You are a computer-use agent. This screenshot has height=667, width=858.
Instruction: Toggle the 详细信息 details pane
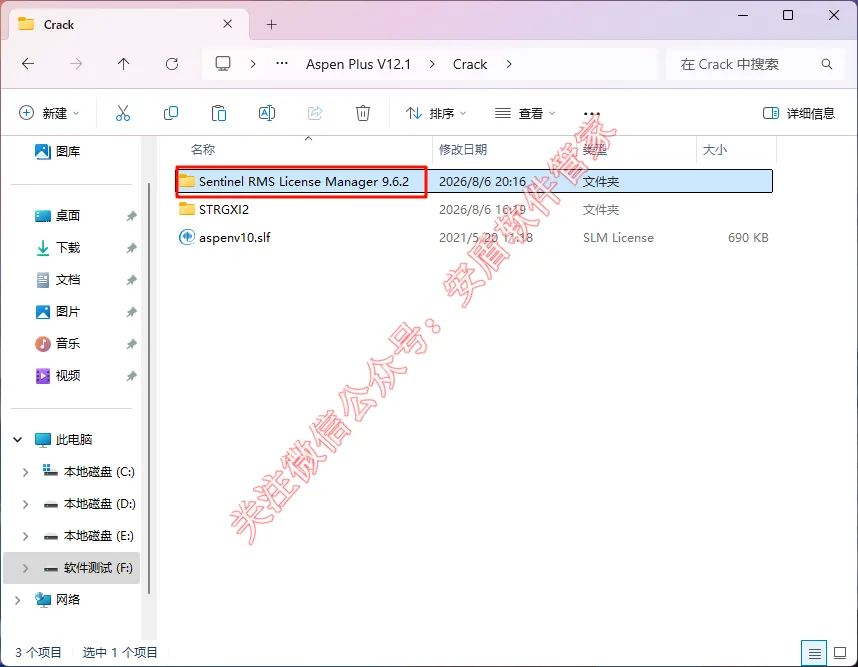tap(799, 113)
